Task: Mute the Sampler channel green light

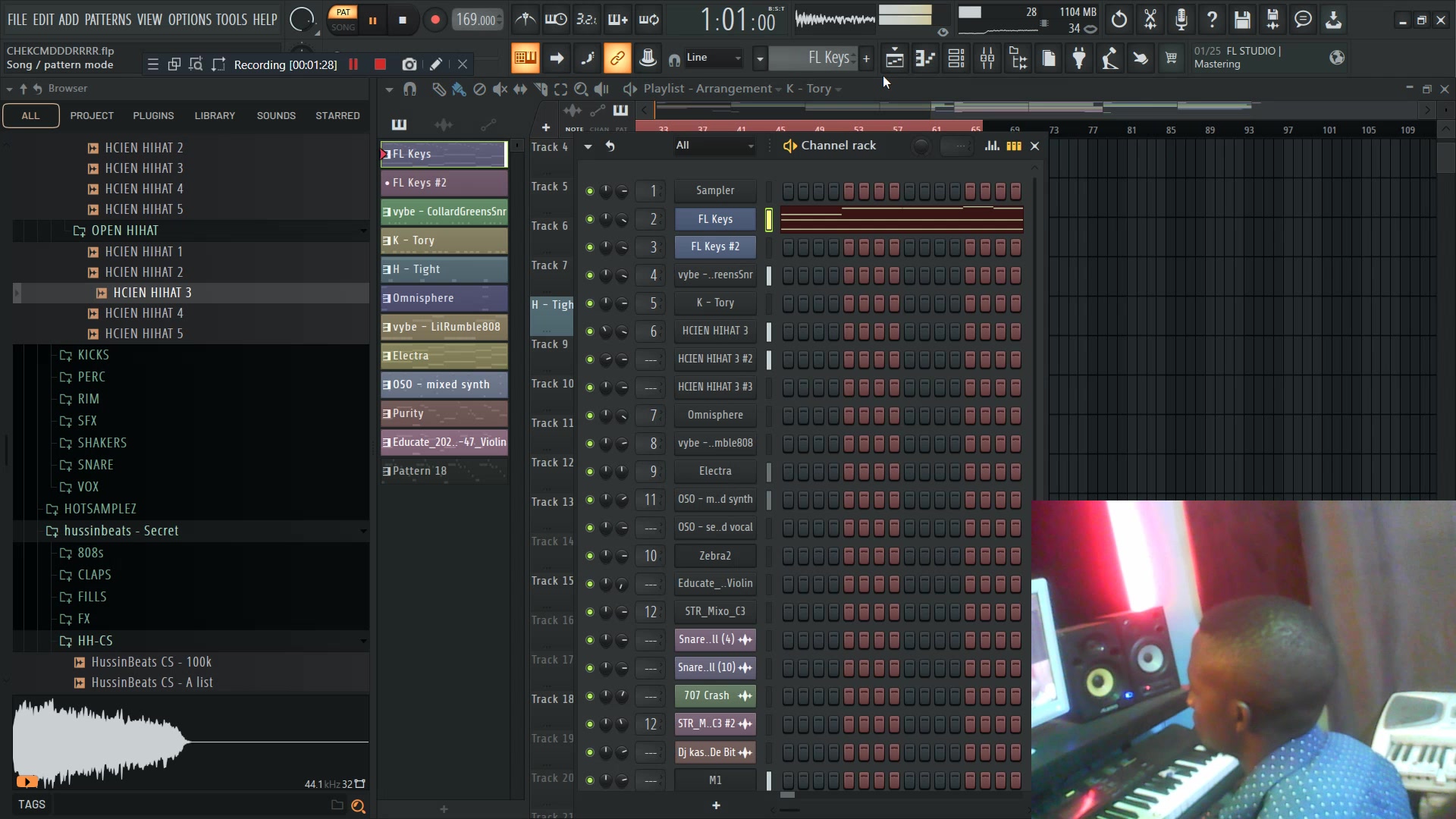Action: point(590,191)
